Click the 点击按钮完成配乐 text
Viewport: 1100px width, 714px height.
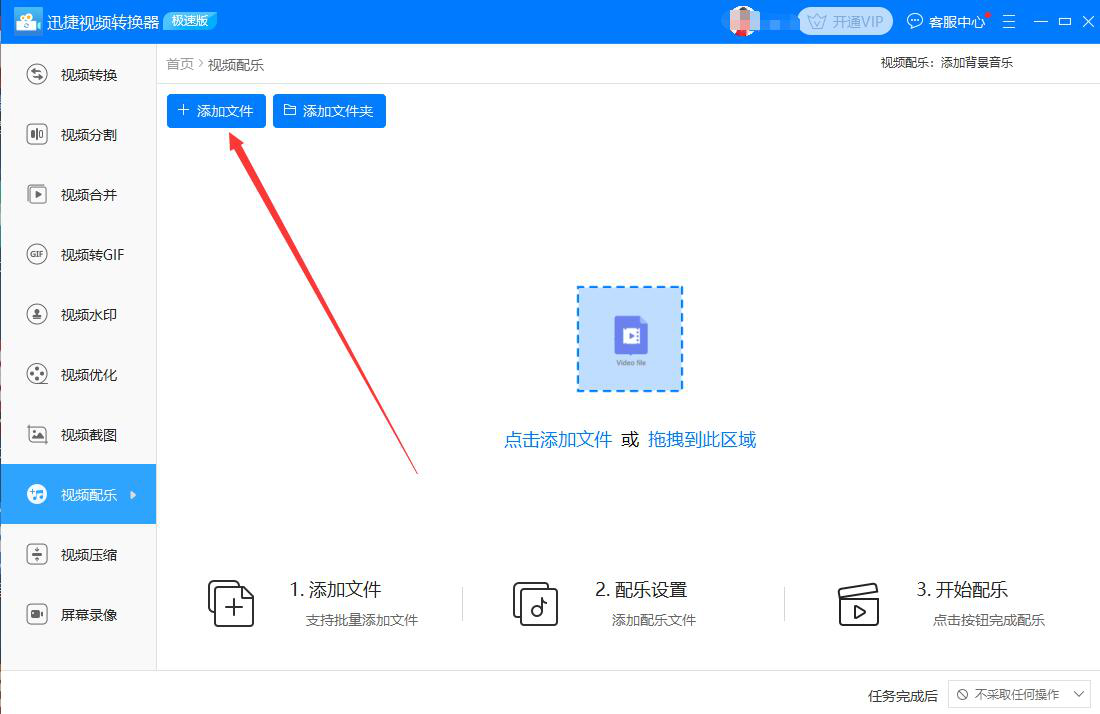pos(988,620)
